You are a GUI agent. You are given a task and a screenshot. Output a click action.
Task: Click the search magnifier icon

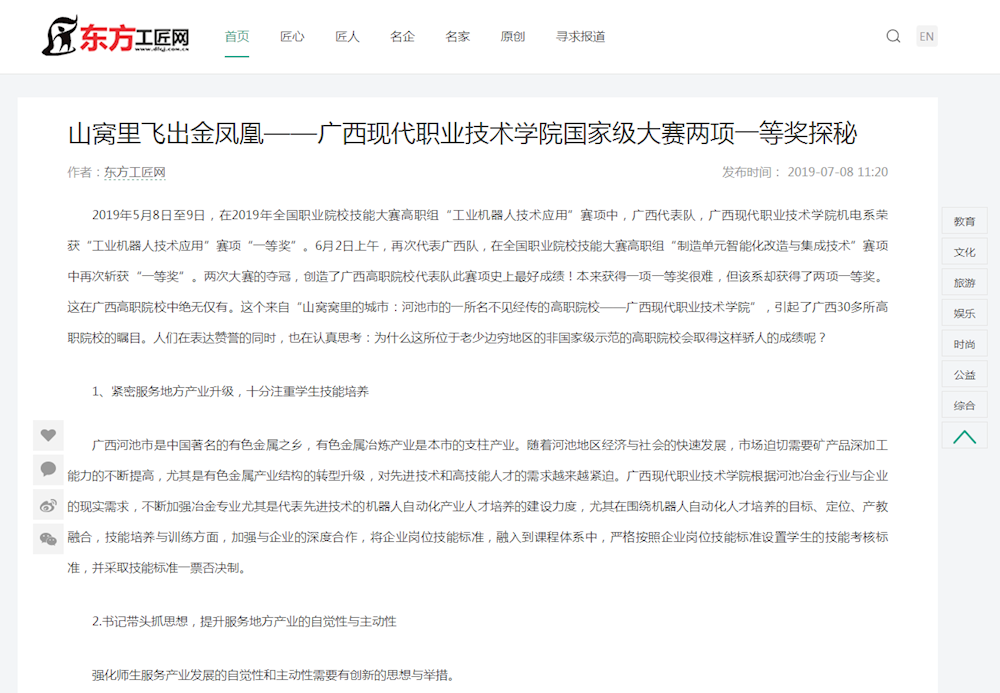893,36
